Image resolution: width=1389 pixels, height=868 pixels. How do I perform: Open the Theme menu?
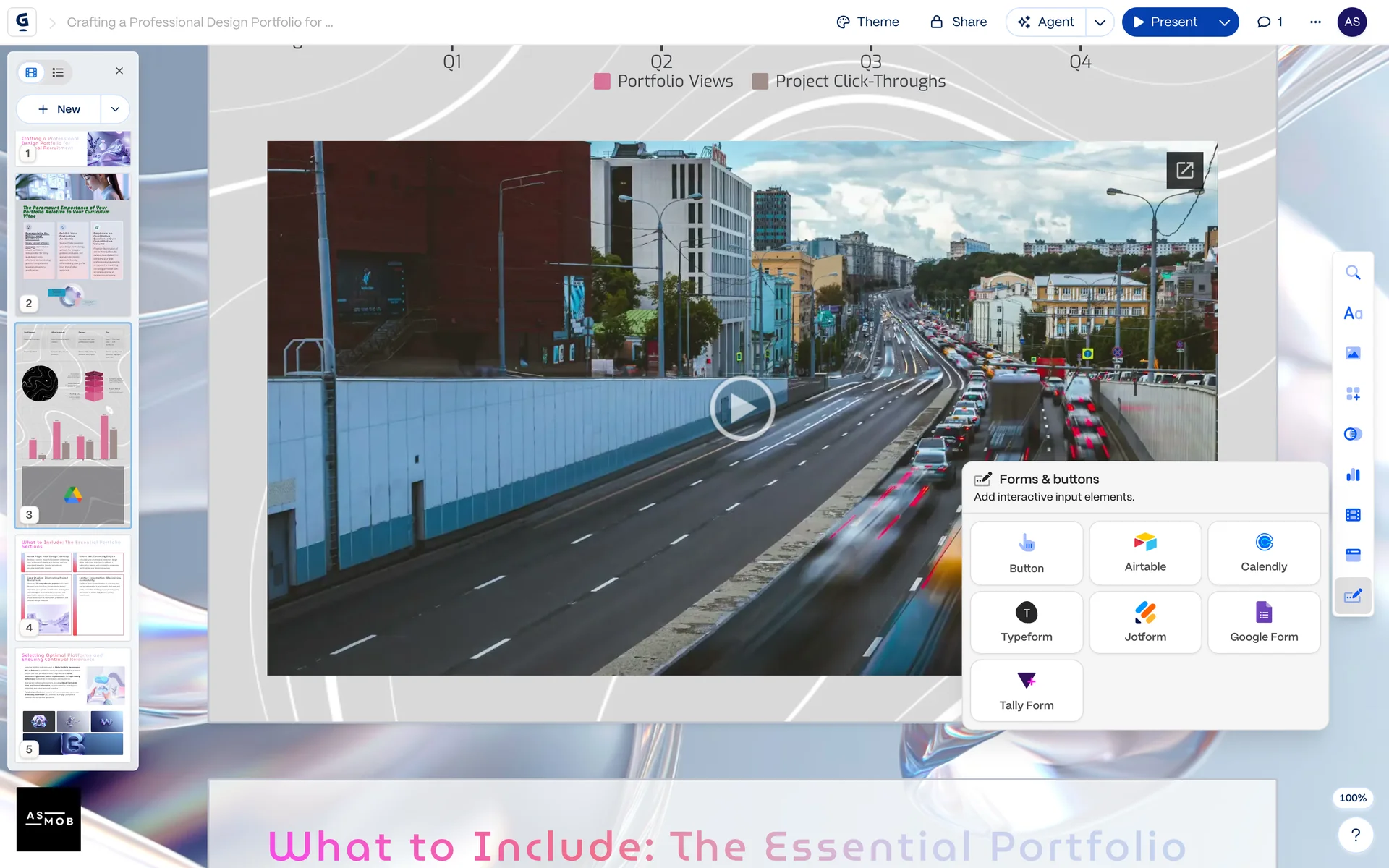[x=867, y=22]
